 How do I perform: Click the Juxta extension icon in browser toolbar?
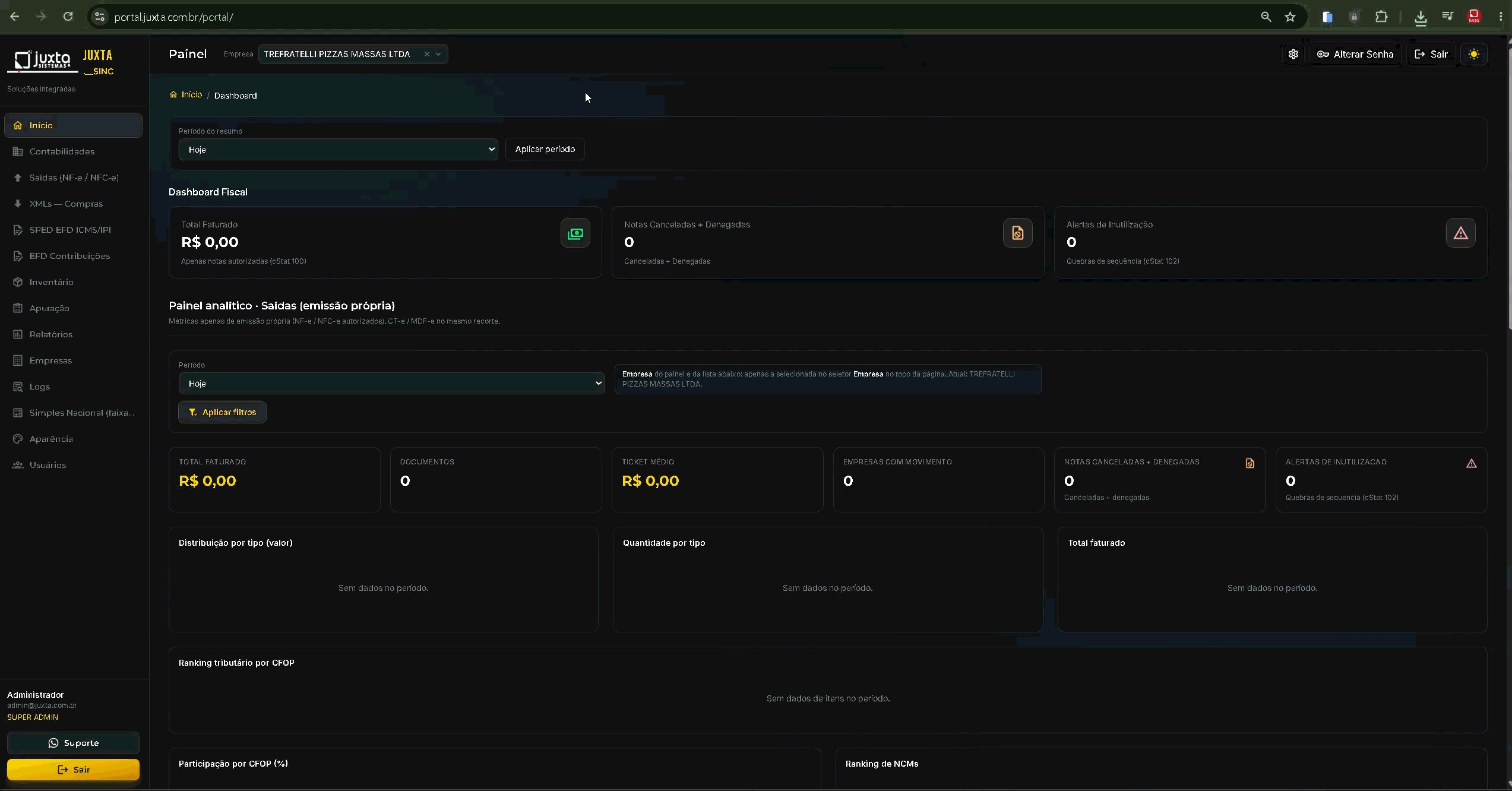click(x=1473, y=17)
